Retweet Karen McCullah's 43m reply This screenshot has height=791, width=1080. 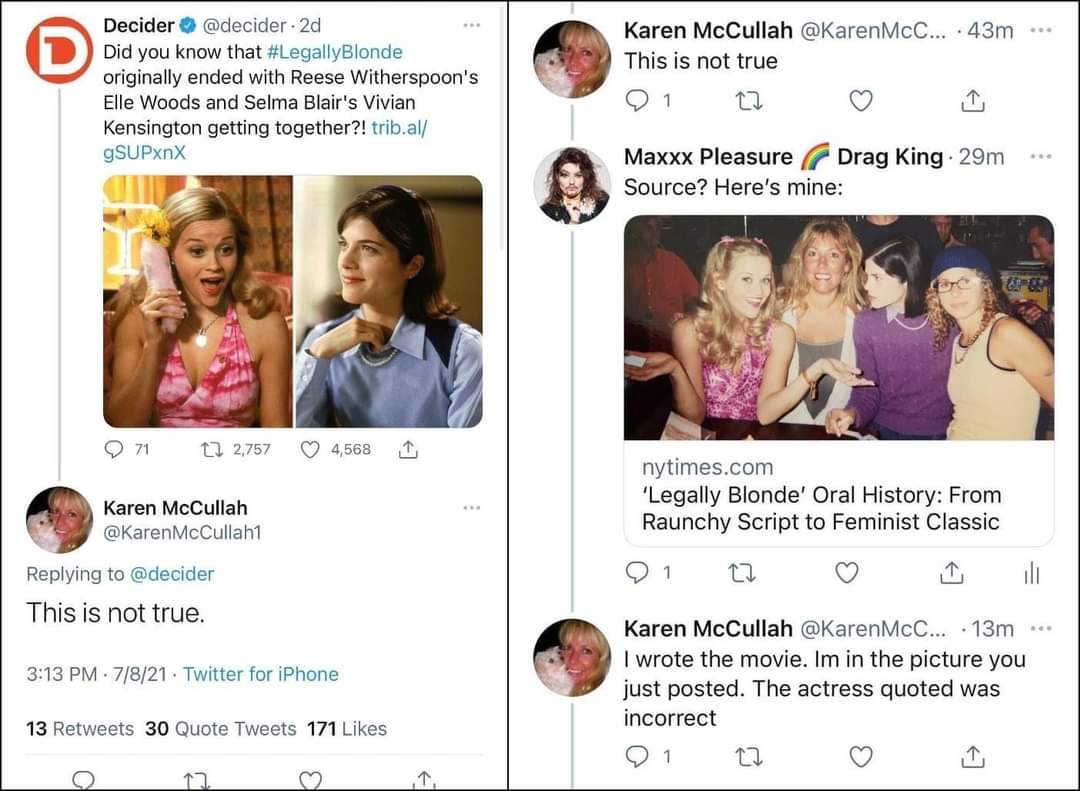(x=745, y=100)
